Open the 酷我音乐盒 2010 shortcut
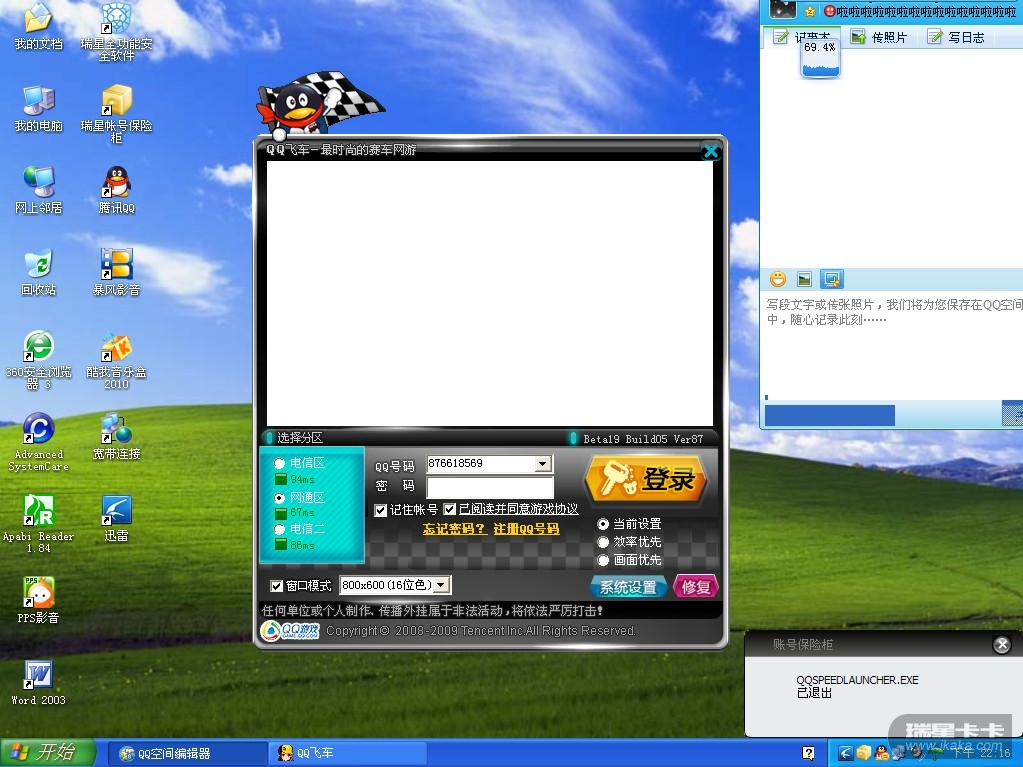 116,359
